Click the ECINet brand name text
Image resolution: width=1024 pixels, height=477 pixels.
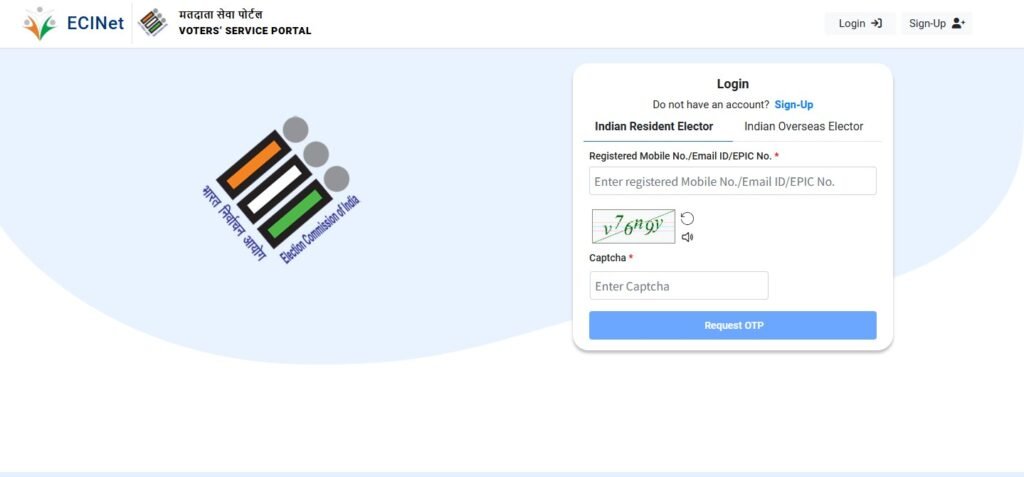point(95,23)
